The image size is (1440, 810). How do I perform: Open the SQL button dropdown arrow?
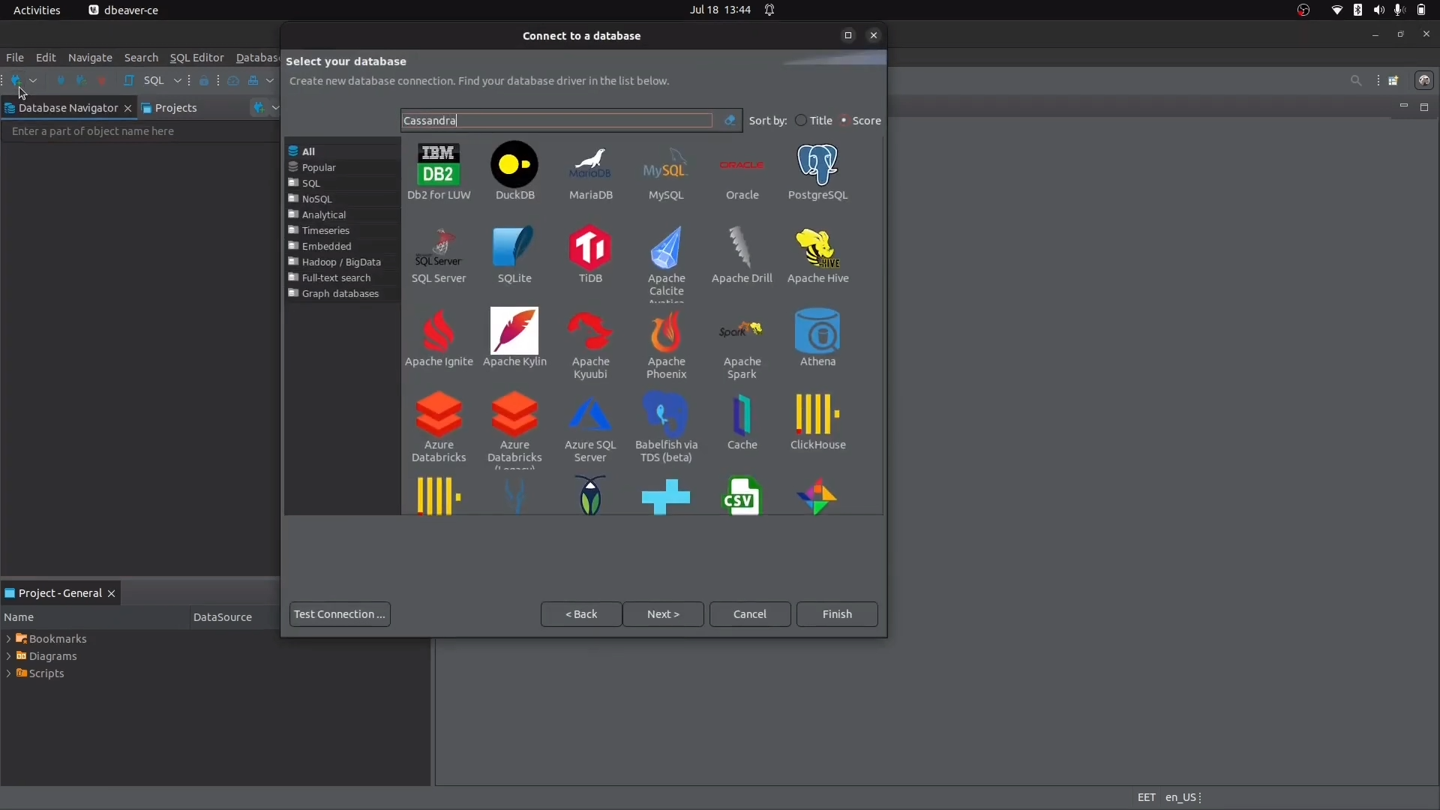pos(177,81)
